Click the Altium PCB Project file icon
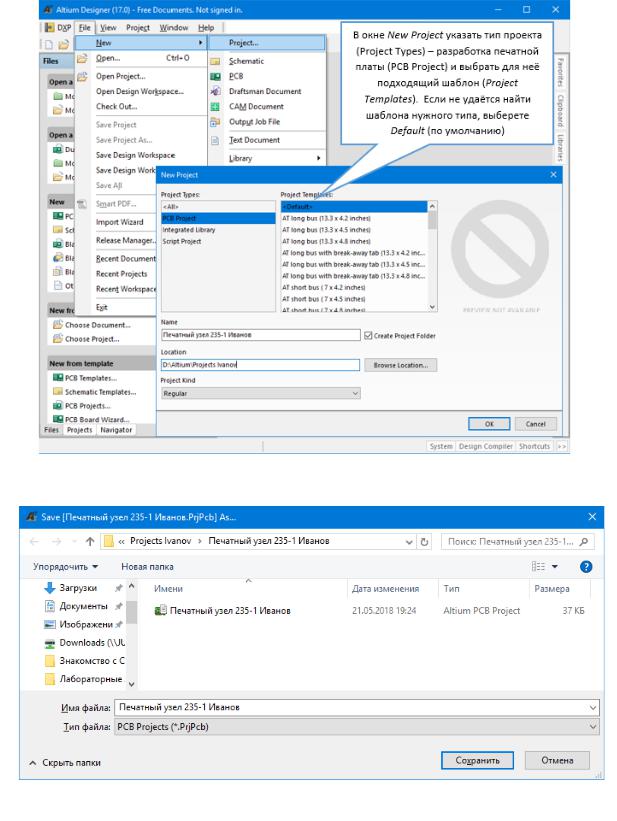The image size is (617, 821). pos(160,610)
